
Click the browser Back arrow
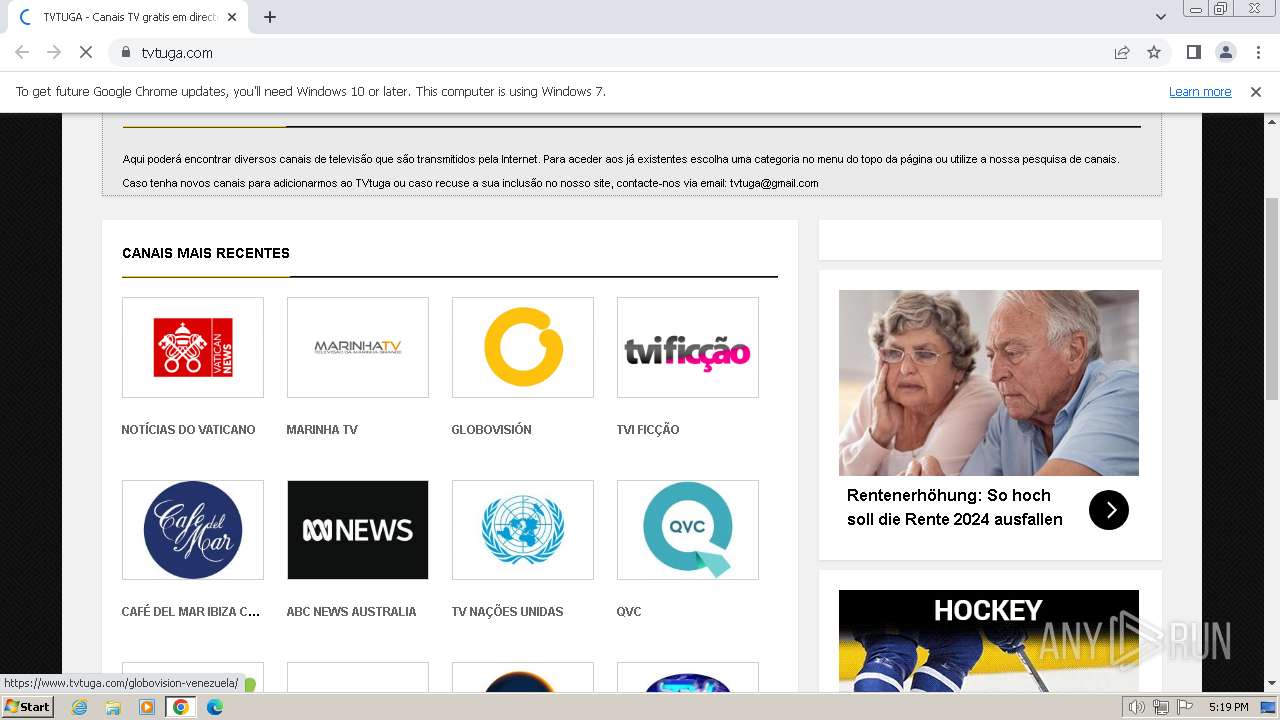pyautogui.click(x=22, y=52)
